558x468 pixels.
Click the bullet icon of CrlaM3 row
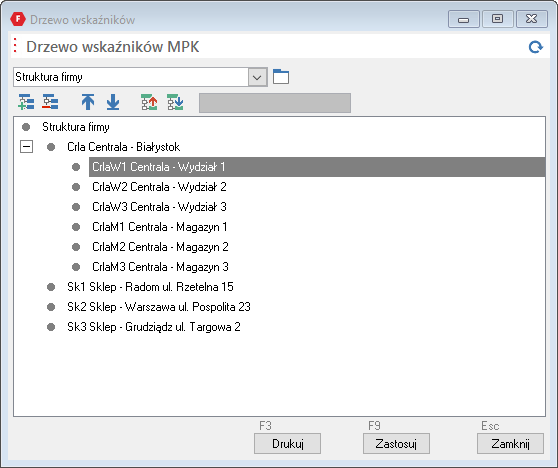point(76,267)
